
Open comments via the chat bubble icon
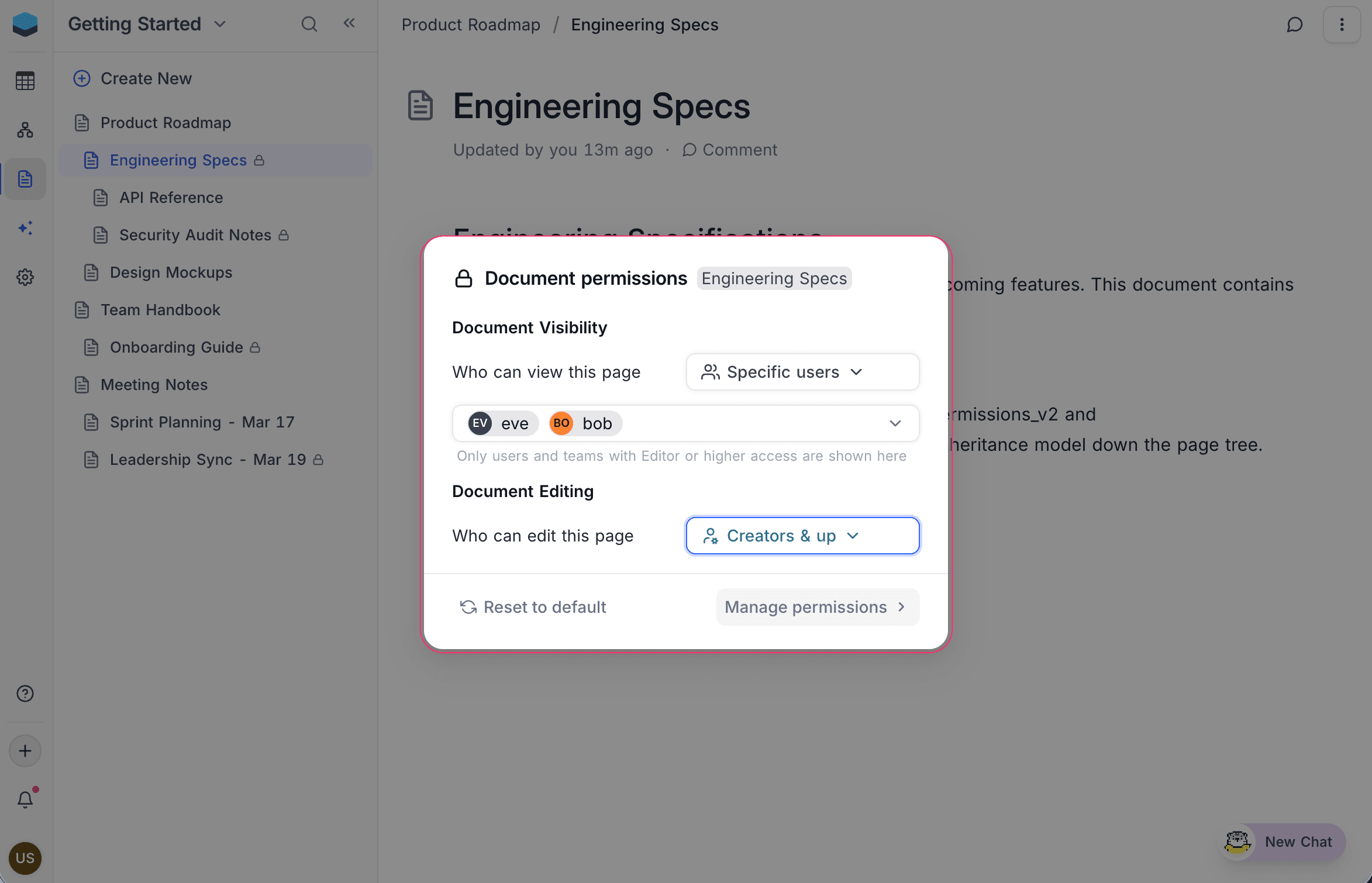coord(1295,24)
